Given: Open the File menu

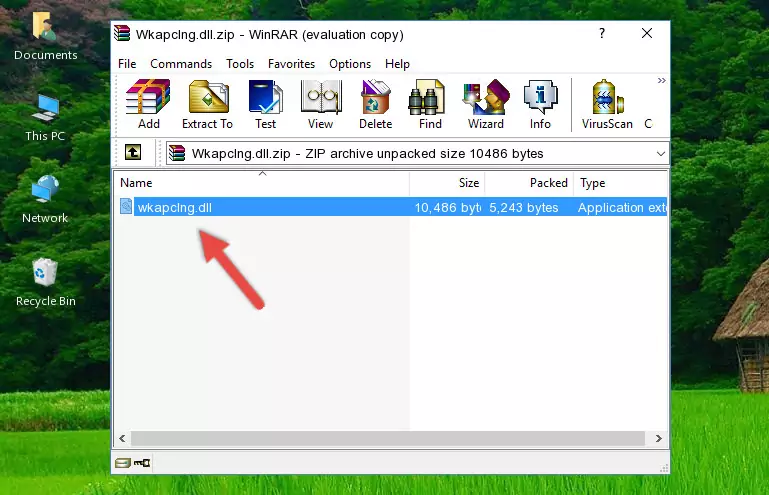Looking at the screenshot, I should 127,64.
